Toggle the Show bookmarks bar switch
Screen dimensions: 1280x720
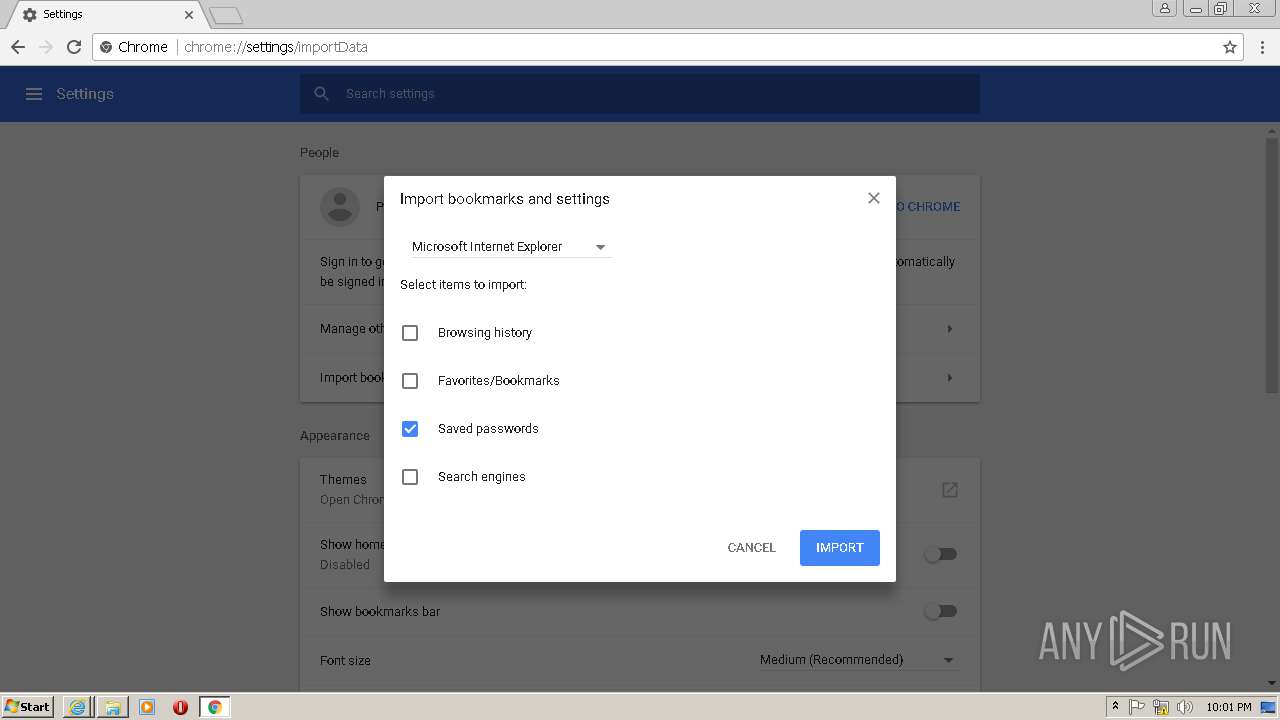tap(940, 611)
